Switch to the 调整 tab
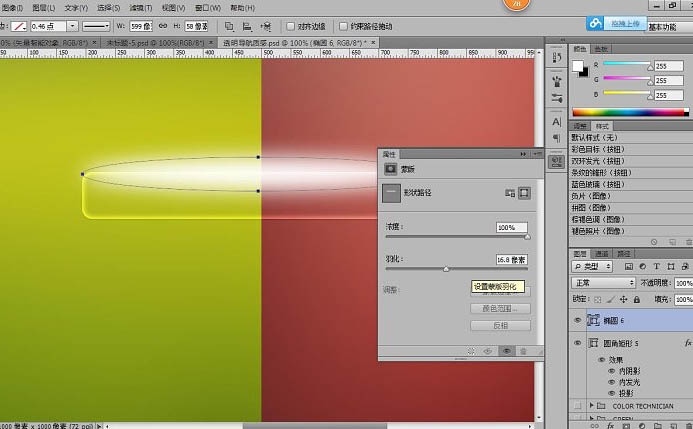The width and height of the screenshot is (693, 429). pos(580,126)
